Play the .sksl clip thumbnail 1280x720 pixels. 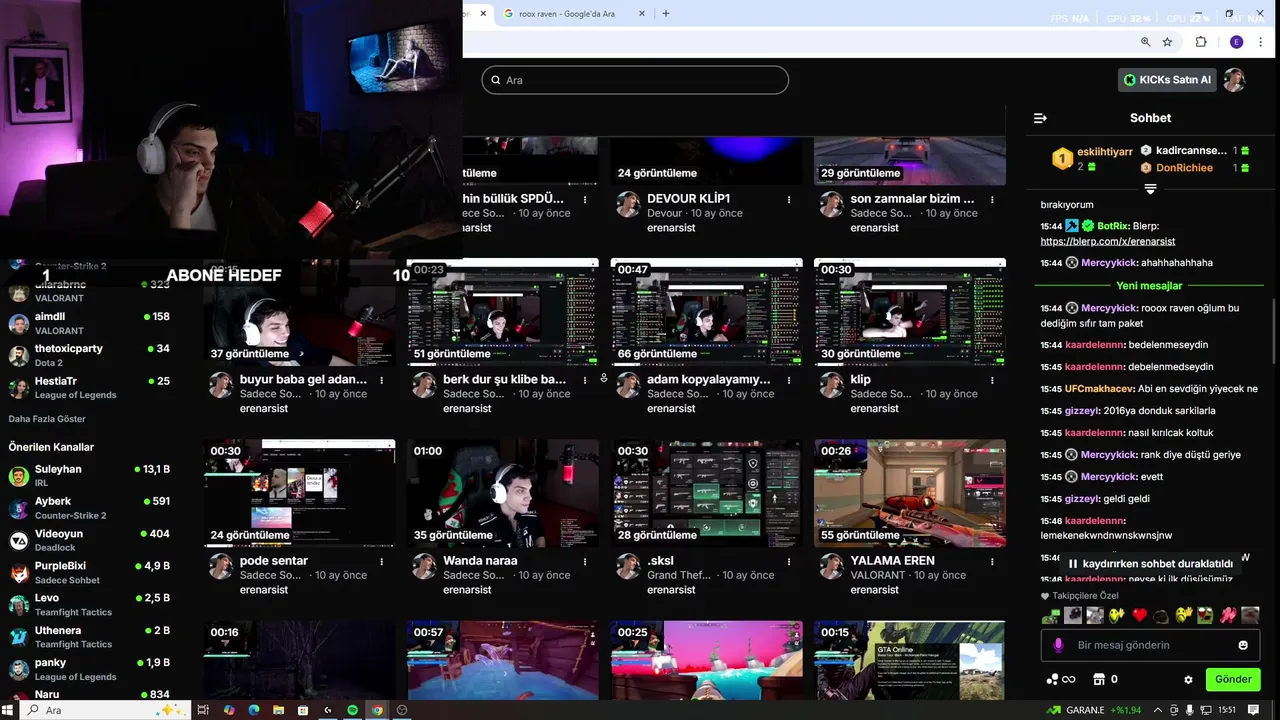coord(706,493)
